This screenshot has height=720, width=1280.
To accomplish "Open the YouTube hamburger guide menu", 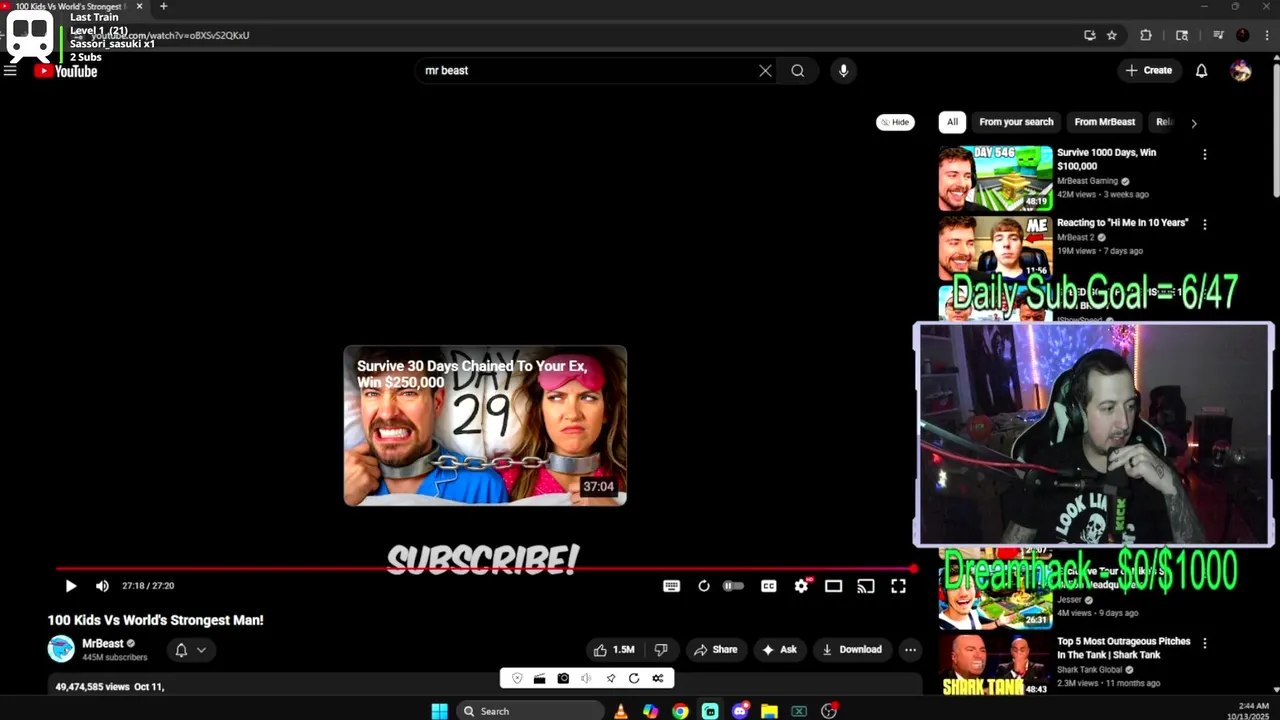I will coord(10,70).
